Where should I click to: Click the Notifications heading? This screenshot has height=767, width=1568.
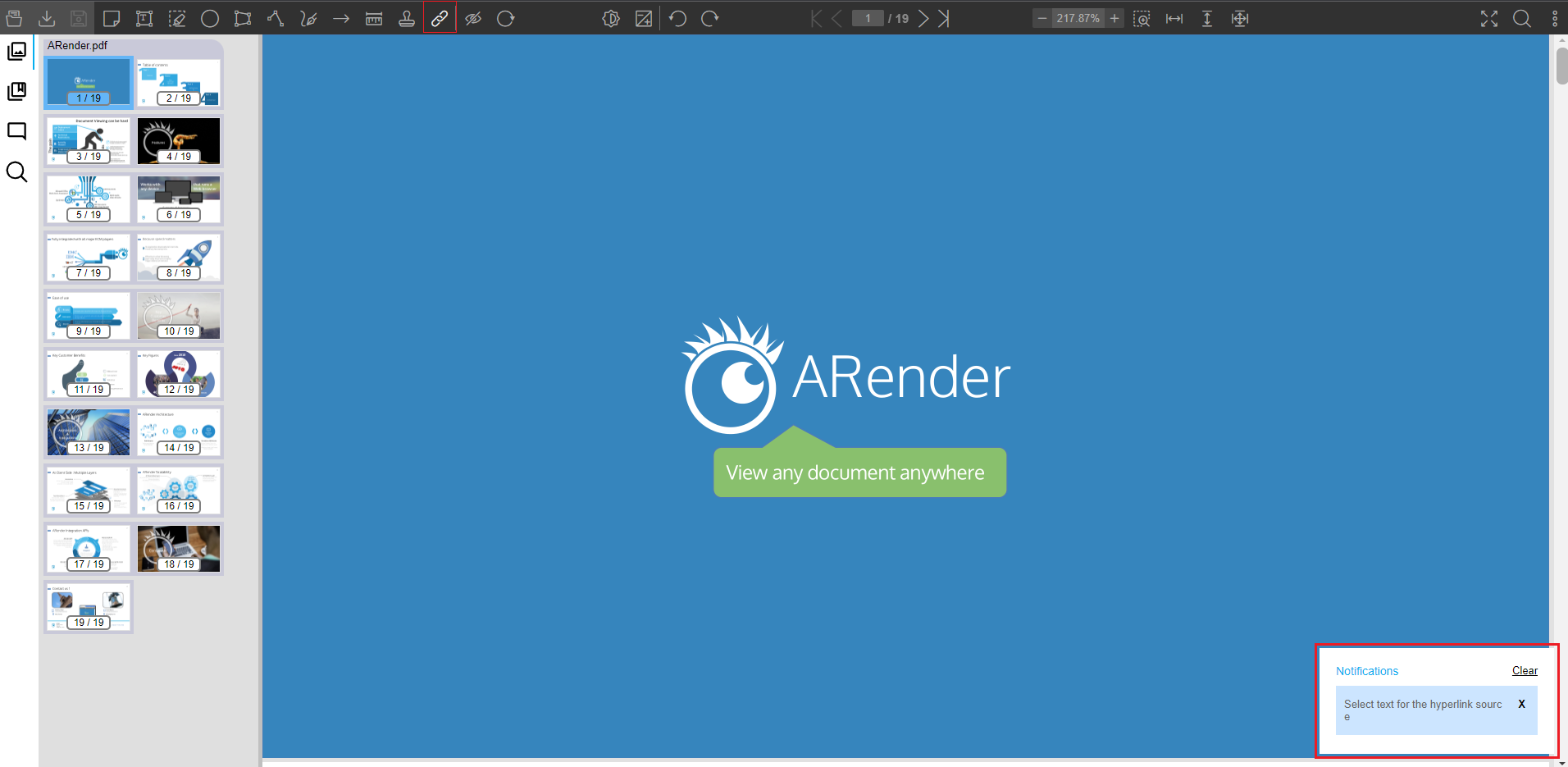coord(1367,671)
